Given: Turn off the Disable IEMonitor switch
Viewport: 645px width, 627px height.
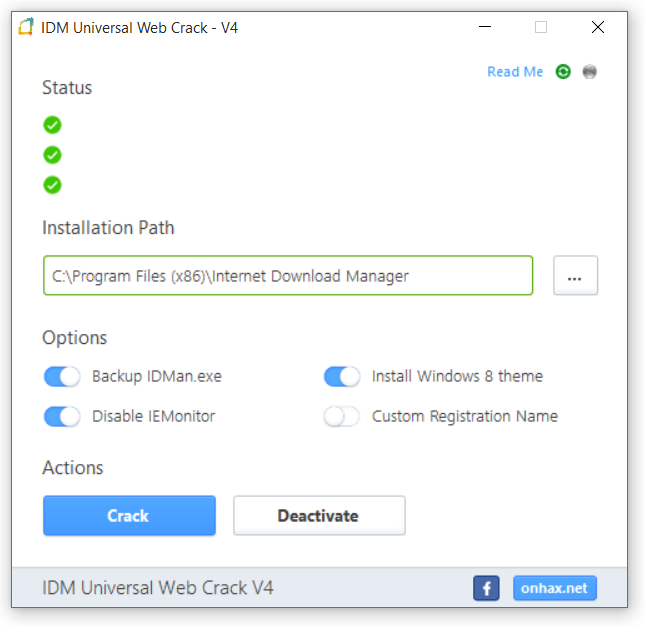Looking at the screenshot, I should [62, 417].
